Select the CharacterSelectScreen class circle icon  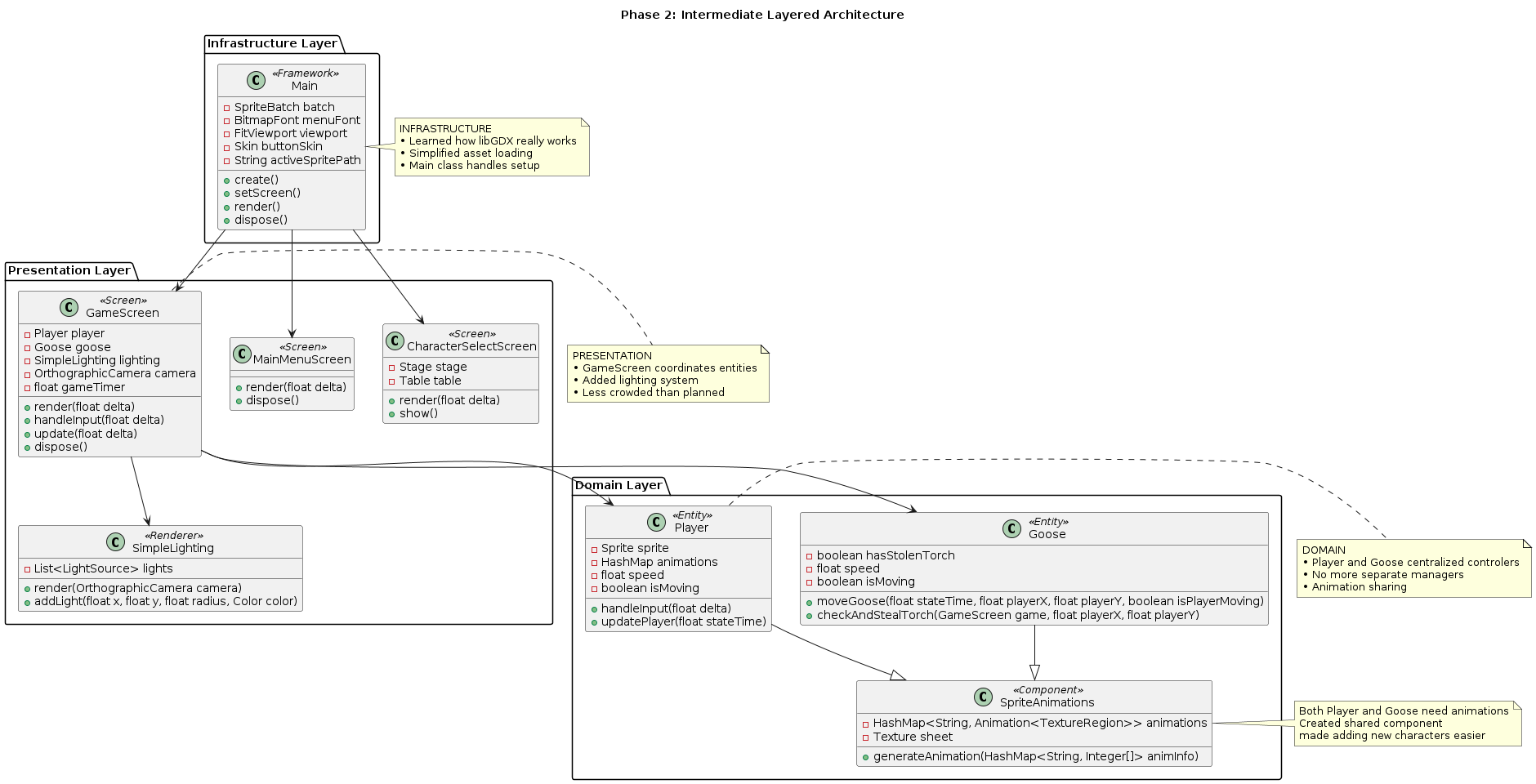[395, 341]
